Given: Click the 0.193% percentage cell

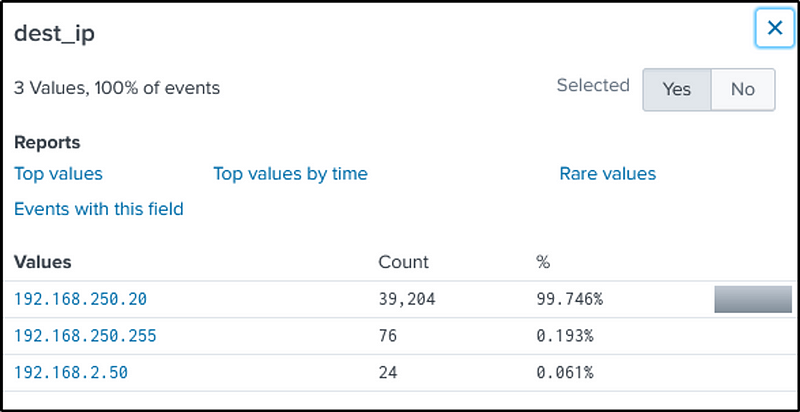Looking at the screenshot, I should (564, 336).
